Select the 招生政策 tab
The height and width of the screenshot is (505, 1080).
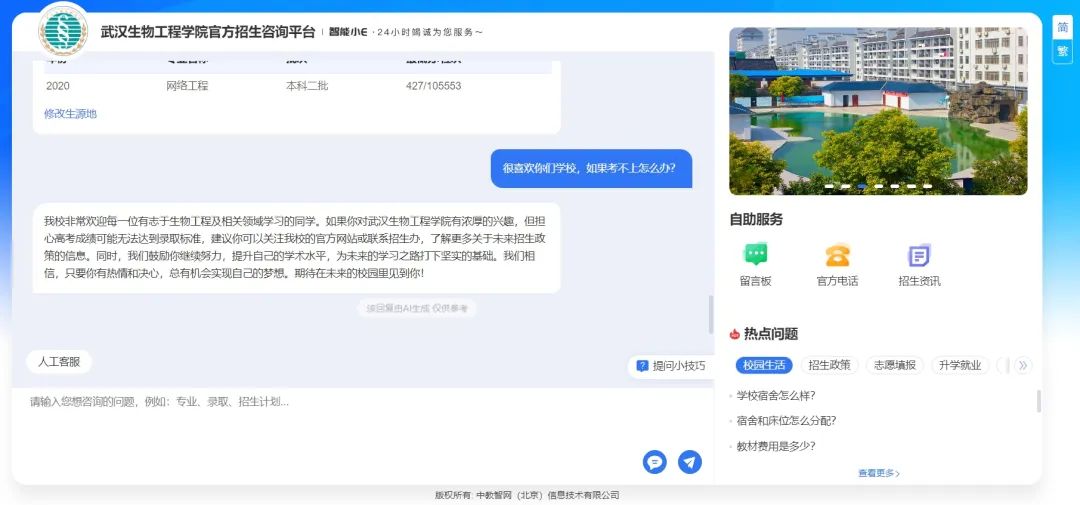click(x=829, y=366)
